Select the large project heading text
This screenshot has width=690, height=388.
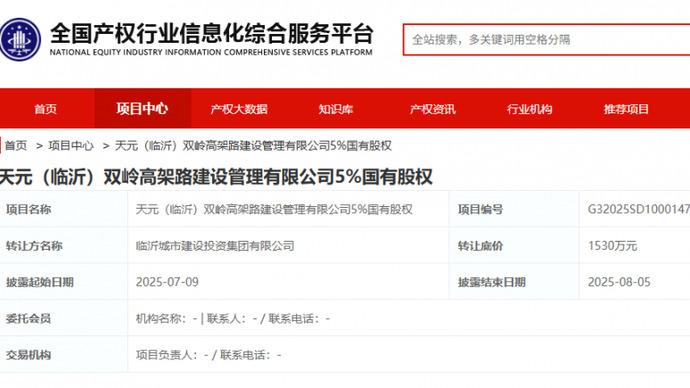click(x=216, y=177)
